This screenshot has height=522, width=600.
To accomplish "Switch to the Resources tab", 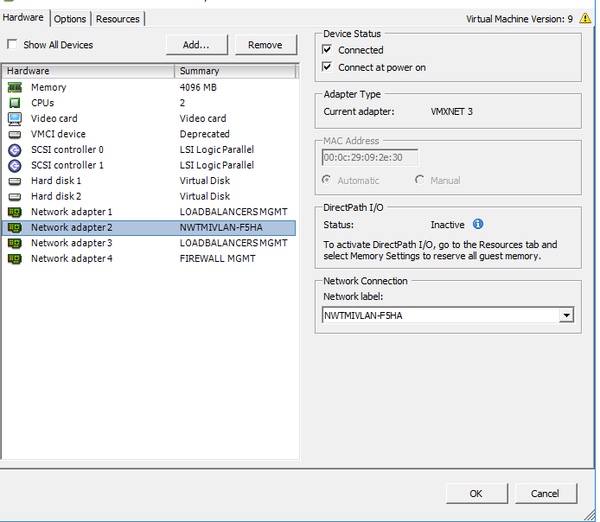I will (117, 19).
